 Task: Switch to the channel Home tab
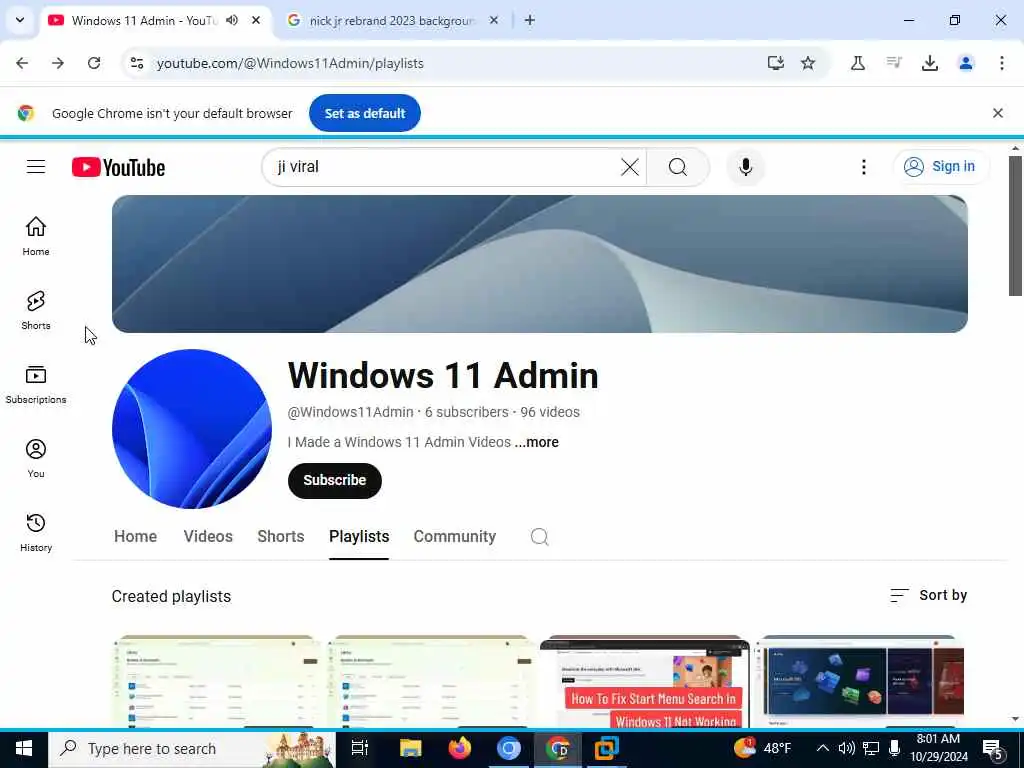point(135,537)
